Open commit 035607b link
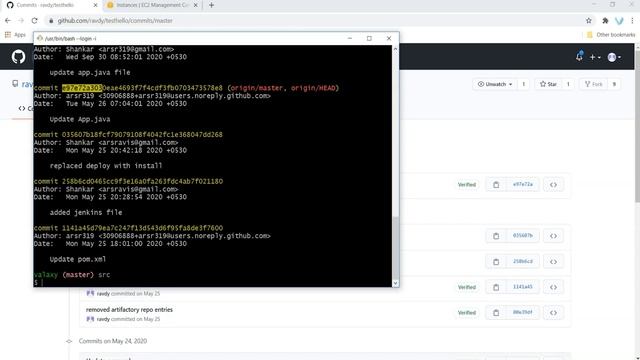This screenshot has height=360, width=640. [523, 236]
